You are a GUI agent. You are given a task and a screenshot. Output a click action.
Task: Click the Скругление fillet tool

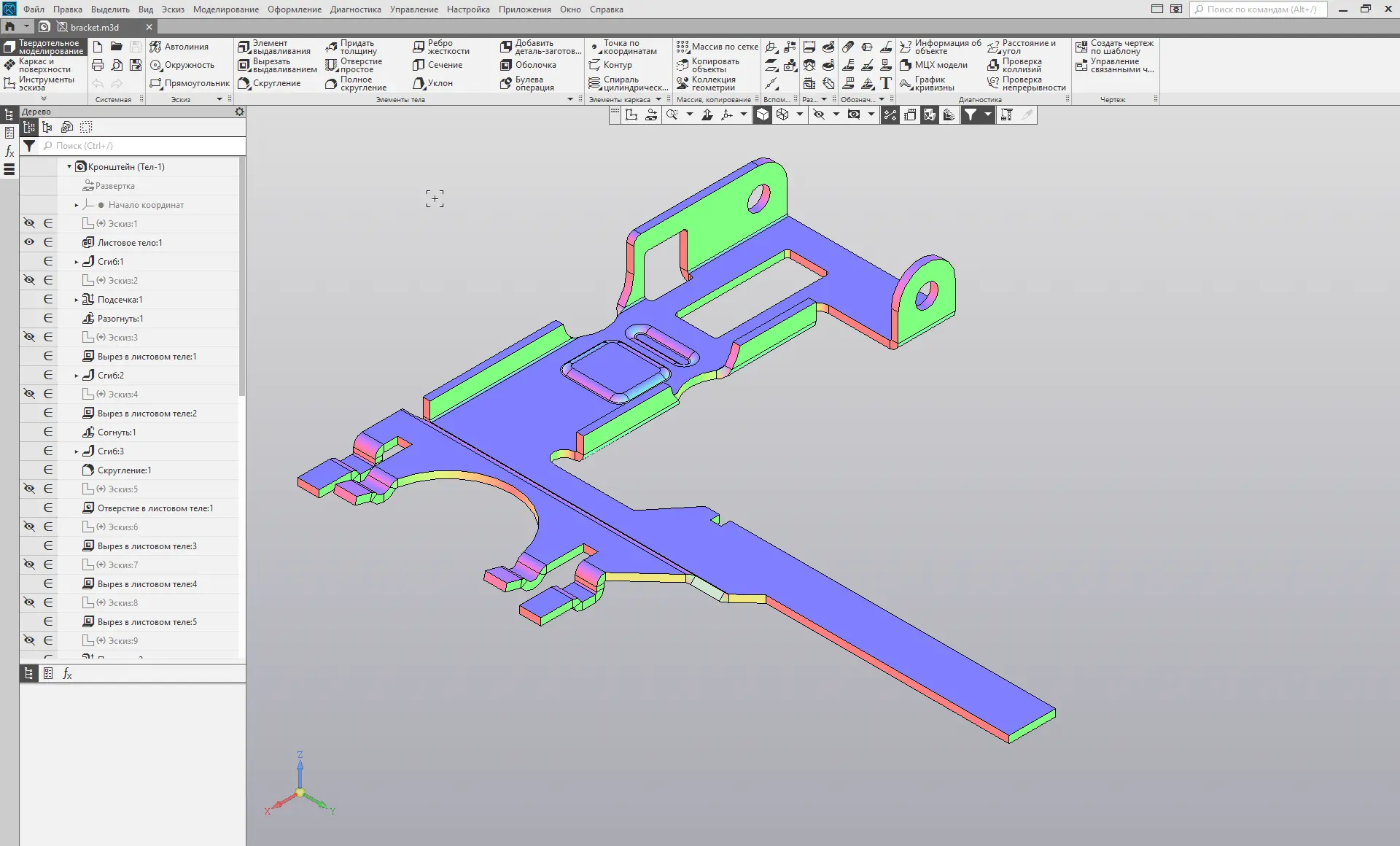tap(269, 83)
